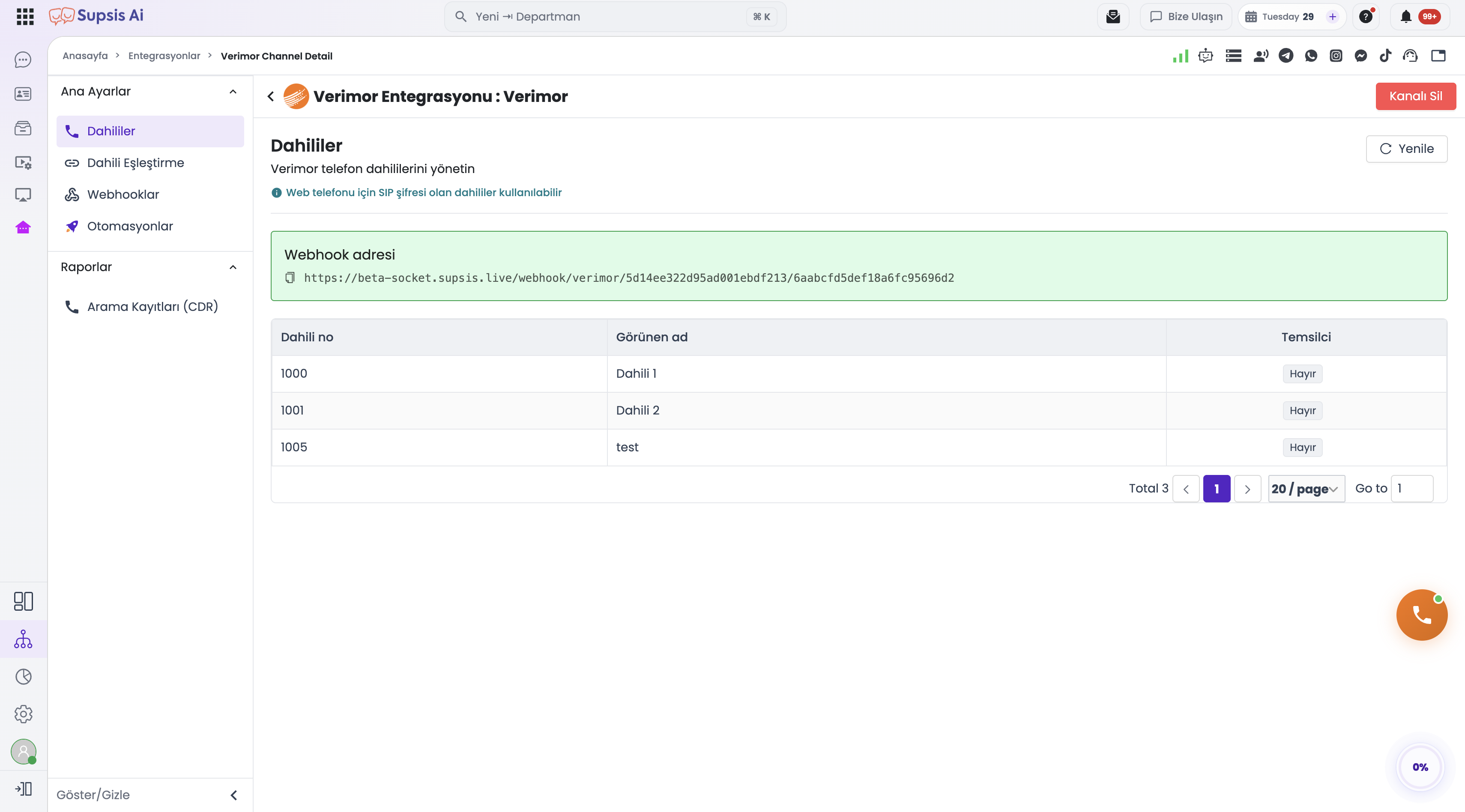This screenshot has width=1465, height=812.
Task: Open the Messenger channel icon
Action: [x=1361, y=56]
